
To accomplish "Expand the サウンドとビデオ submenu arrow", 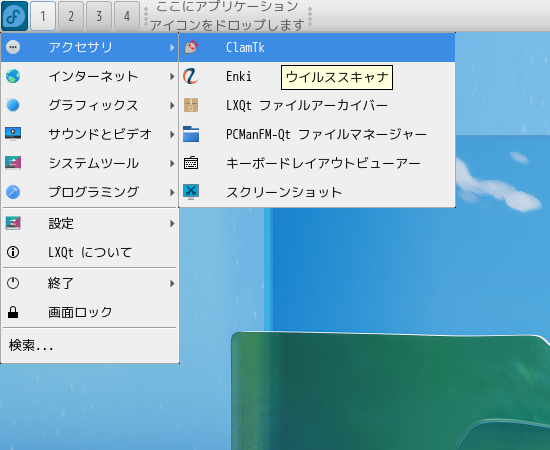I will point(172,134).
